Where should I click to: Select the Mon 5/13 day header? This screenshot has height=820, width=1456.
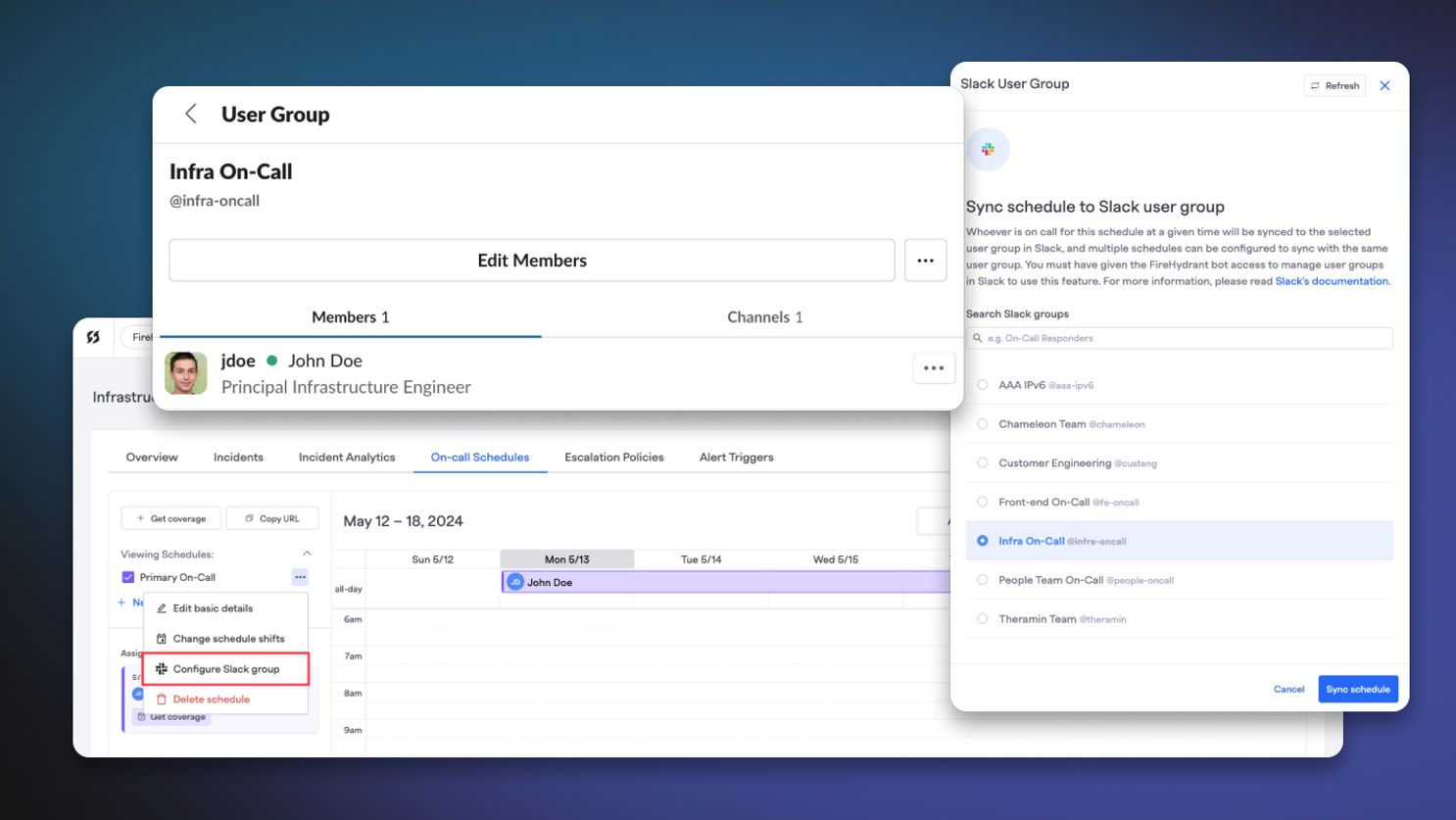click(567, 559)
